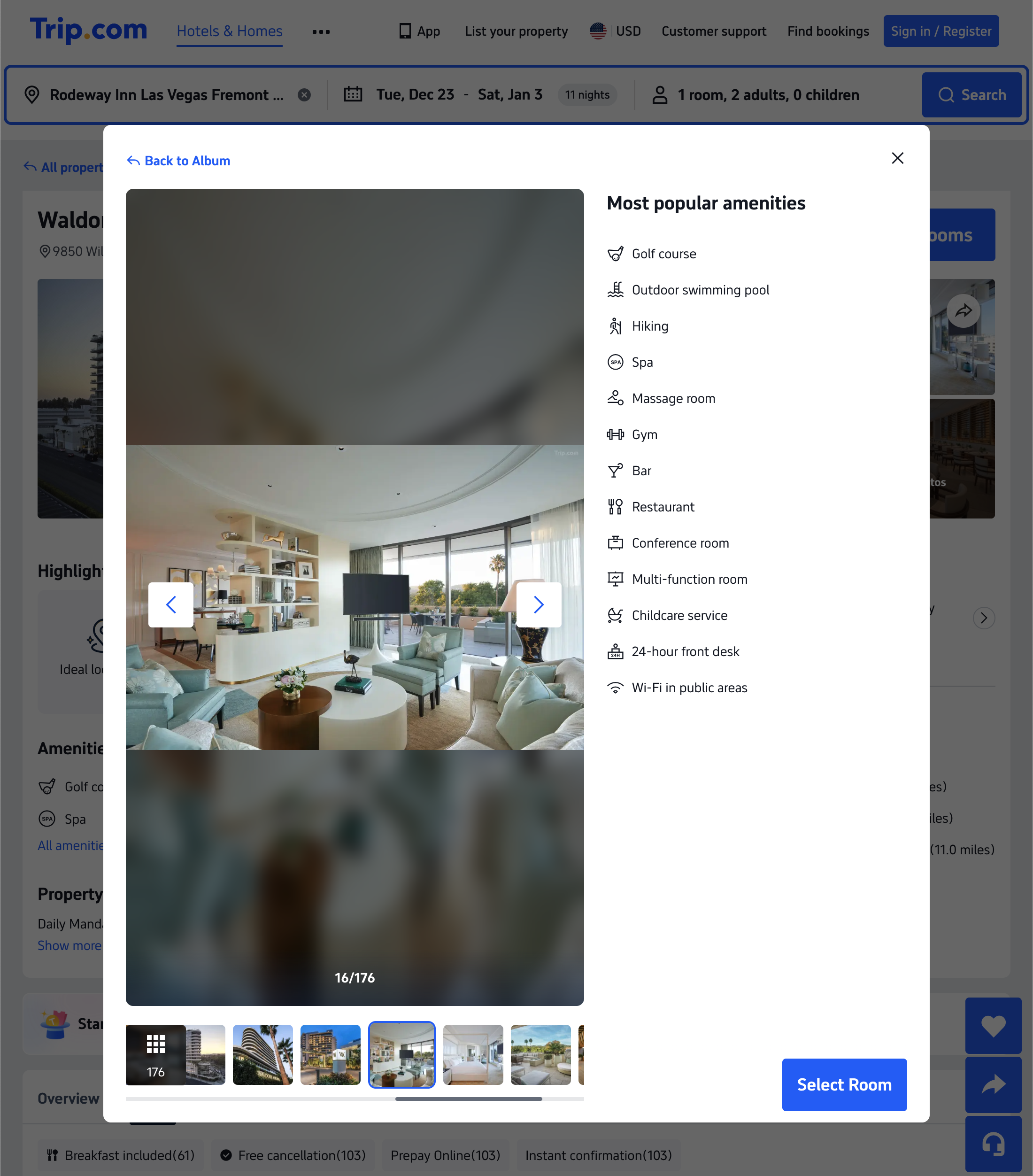Open the heart favorite icon
Viewport: 1033px width, 1176px height.
click(x=993, y=1026)
